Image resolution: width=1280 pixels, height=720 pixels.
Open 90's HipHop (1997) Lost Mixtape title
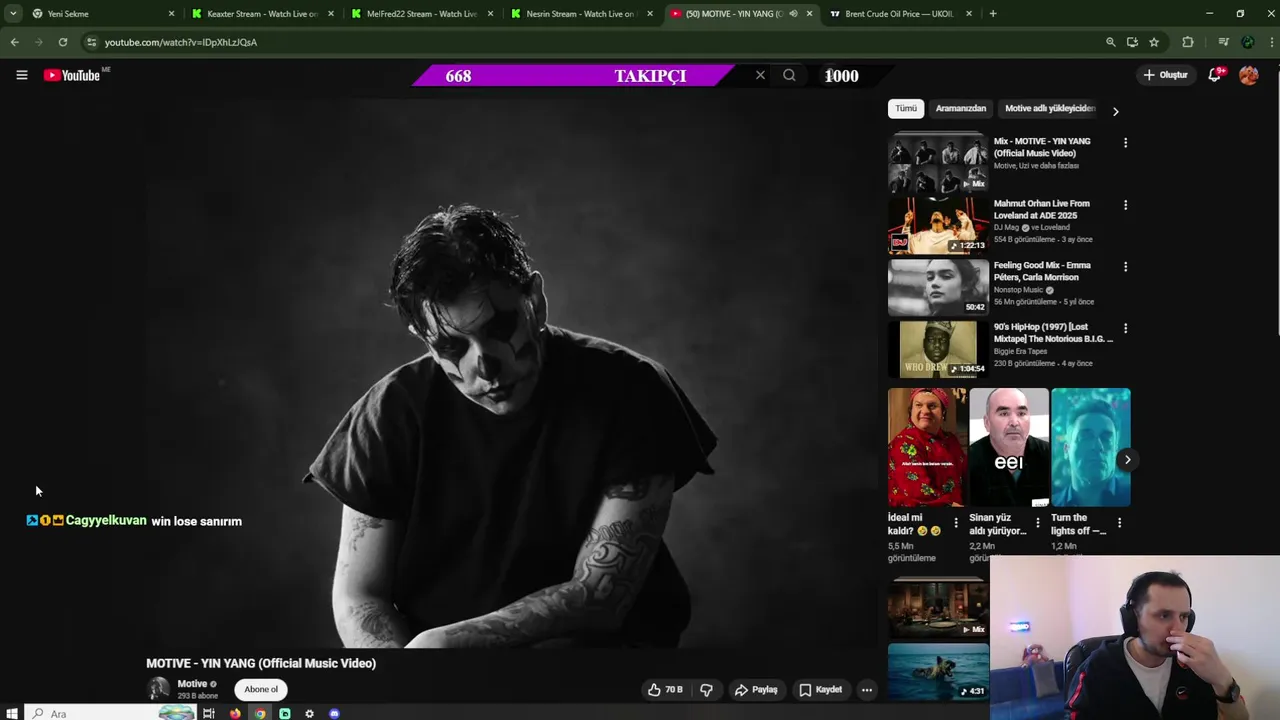[x=1053, y=333]
